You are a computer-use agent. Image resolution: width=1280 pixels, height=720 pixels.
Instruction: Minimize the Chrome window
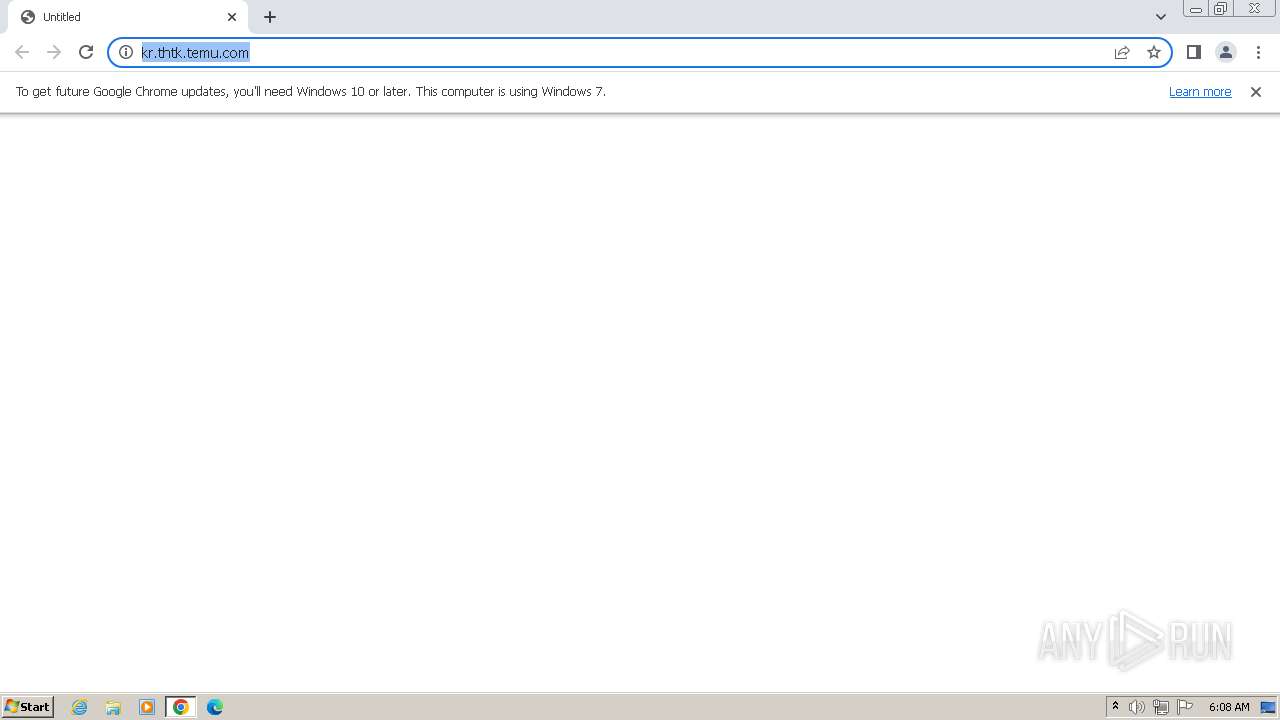1196,9
